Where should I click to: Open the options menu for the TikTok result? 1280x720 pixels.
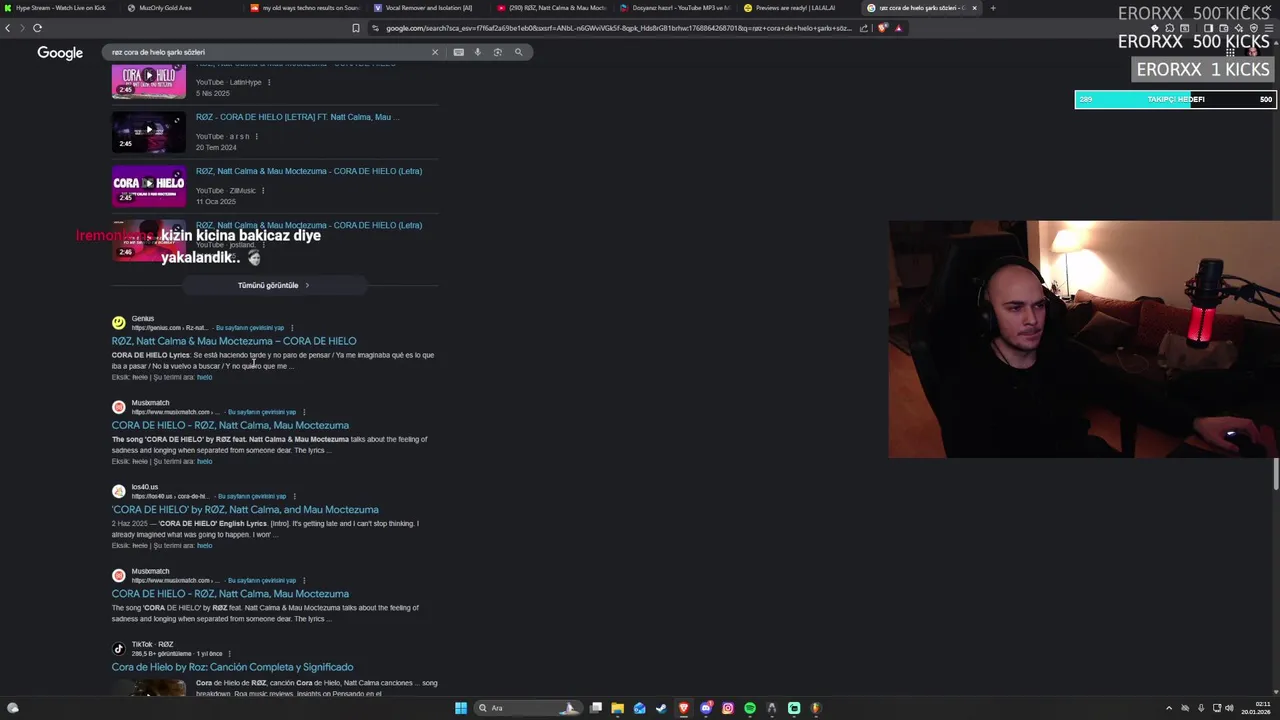230,653
